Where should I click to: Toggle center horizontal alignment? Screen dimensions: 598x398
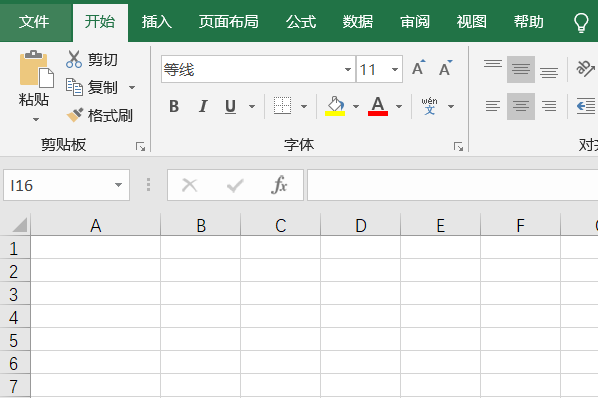click(521, 106)
